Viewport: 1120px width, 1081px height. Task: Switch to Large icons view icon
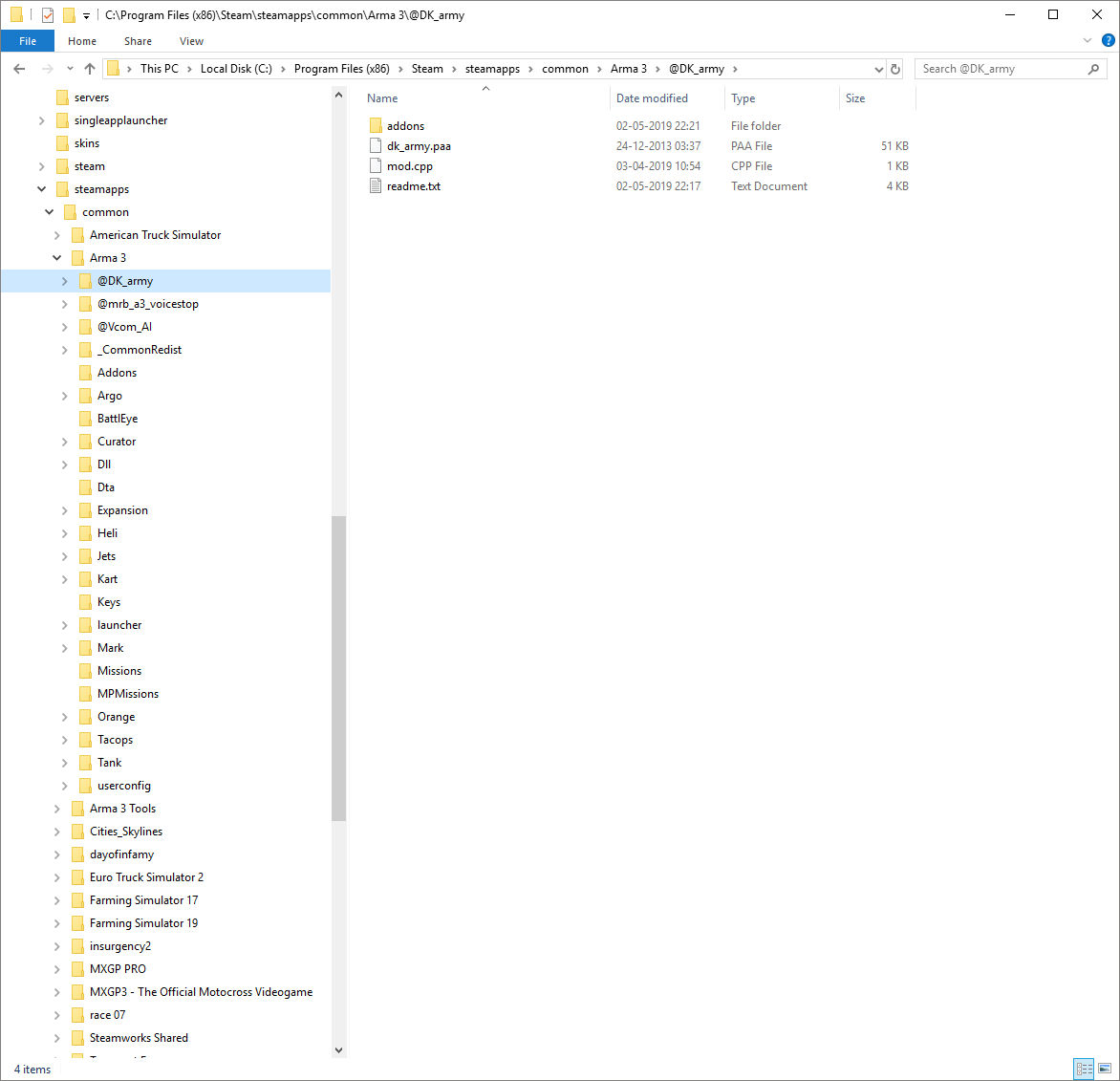1105,1069
